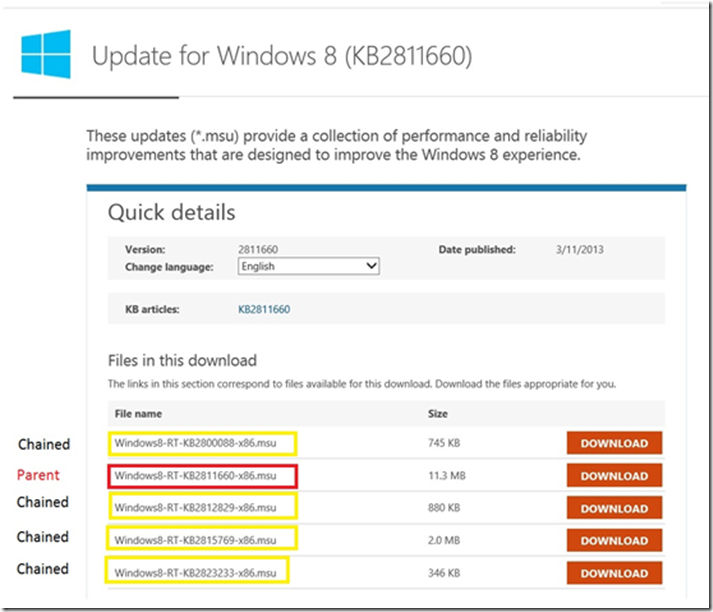Image resolution: width=713 pixels, height=612 pixels.
Task: Click the Size column header
Action: pyautogui.click(x=437, y=414)
